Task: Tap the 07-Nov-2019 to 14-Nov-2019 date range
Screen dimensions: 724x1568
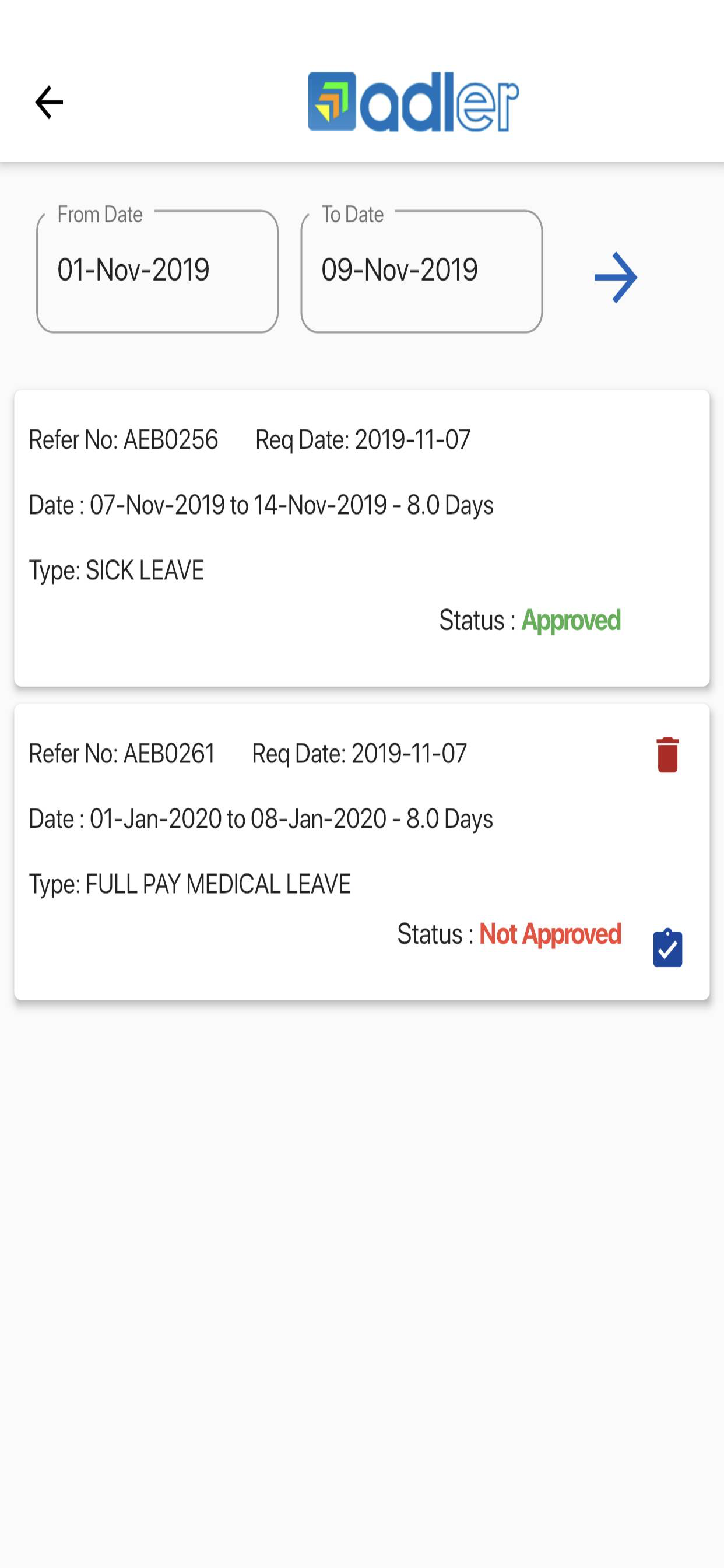Action: point(238,505)
